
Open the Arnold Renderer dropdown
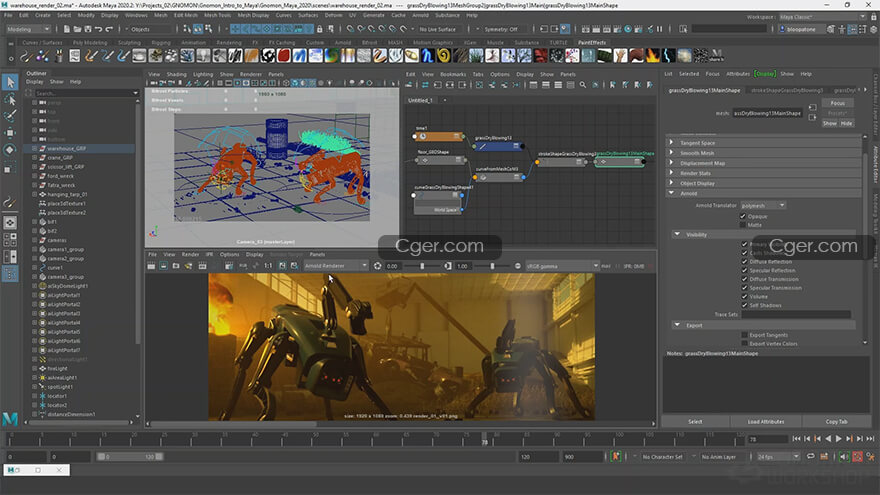(x=336, y=266)
